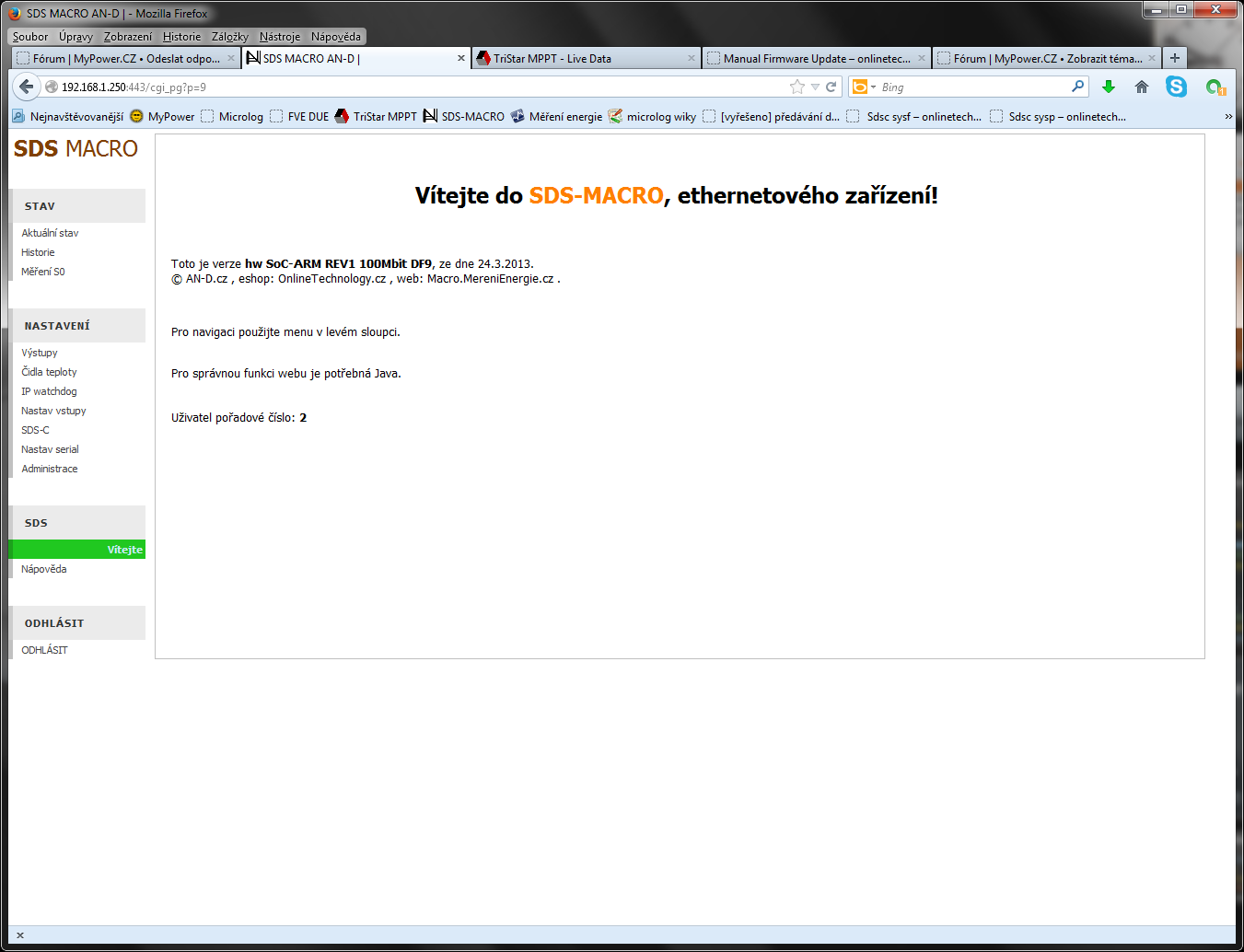Open the Záložky menu
The image size is (1244, 952).
(x=230, y=37)
